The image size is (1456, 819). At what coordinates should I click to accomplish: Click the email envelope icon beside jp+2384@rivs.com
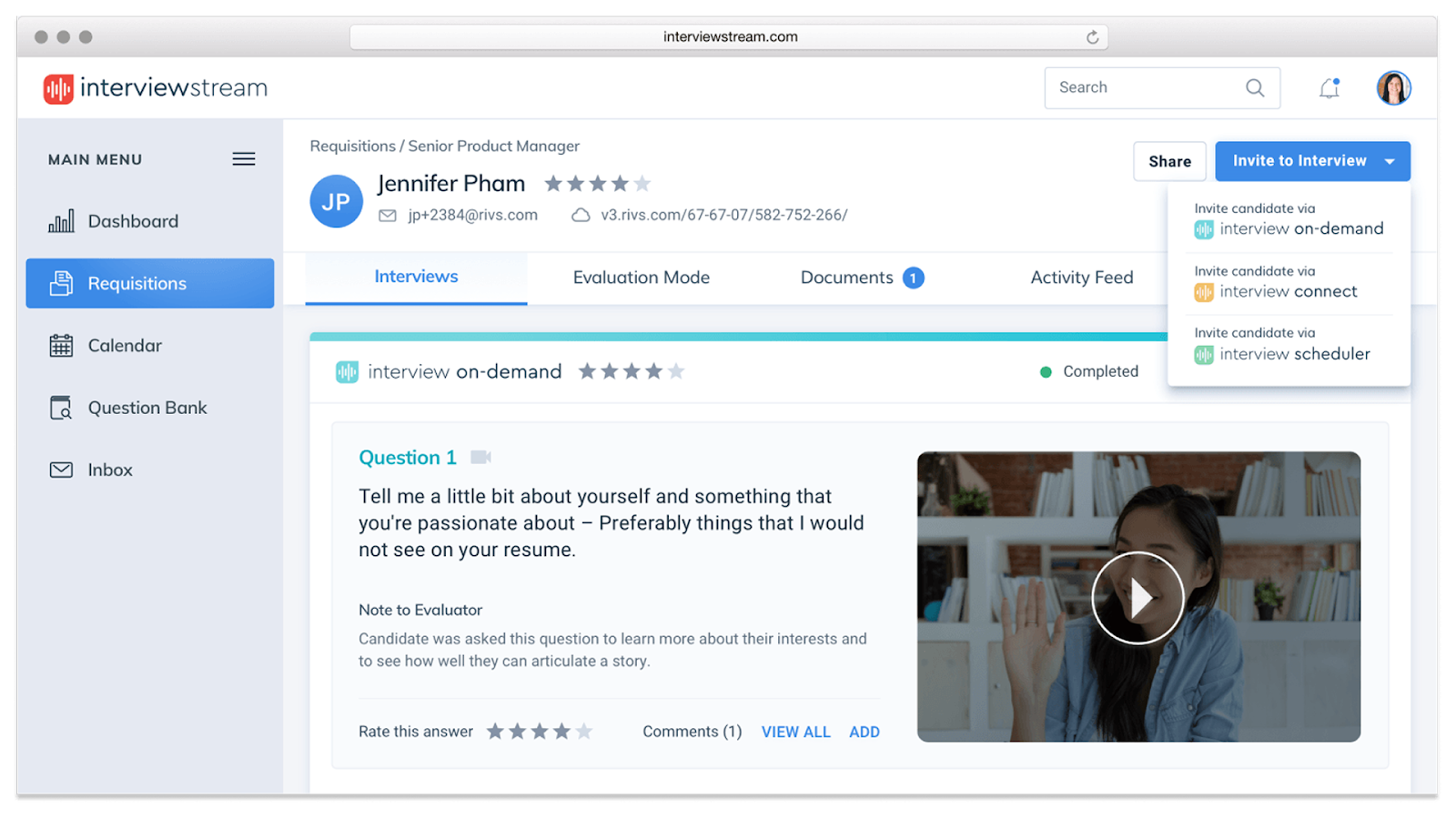click(x=388, y=216)
